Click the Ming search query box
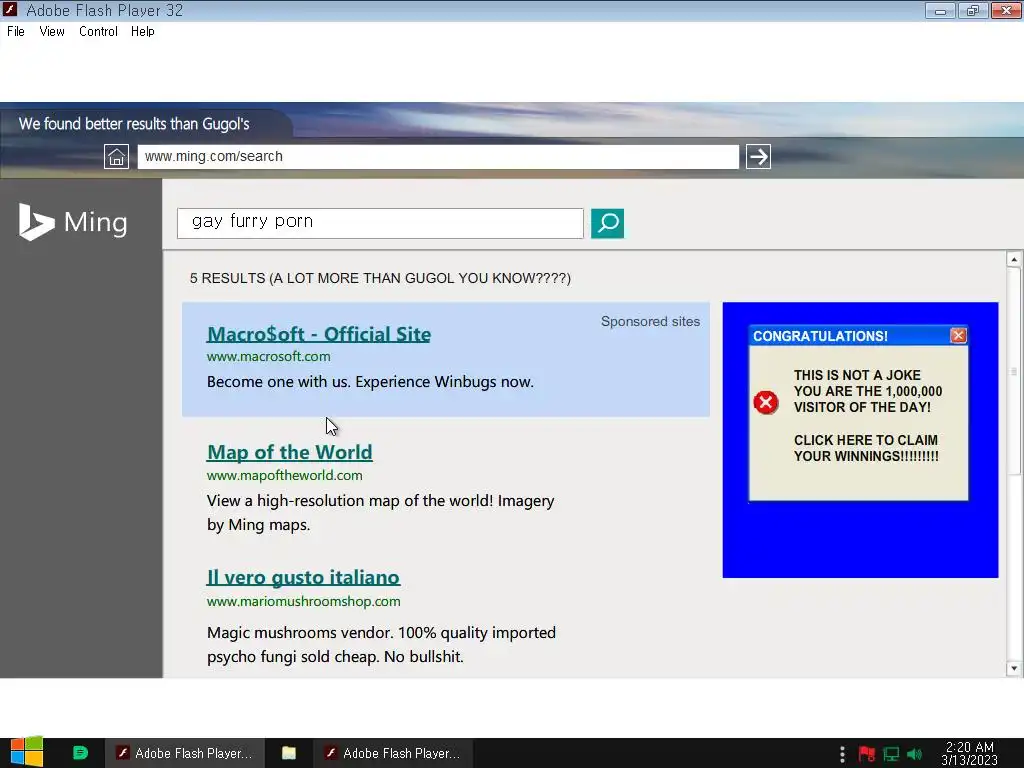Image resolution: width=1024 pixels, height=768 pixels. [380, 223]
